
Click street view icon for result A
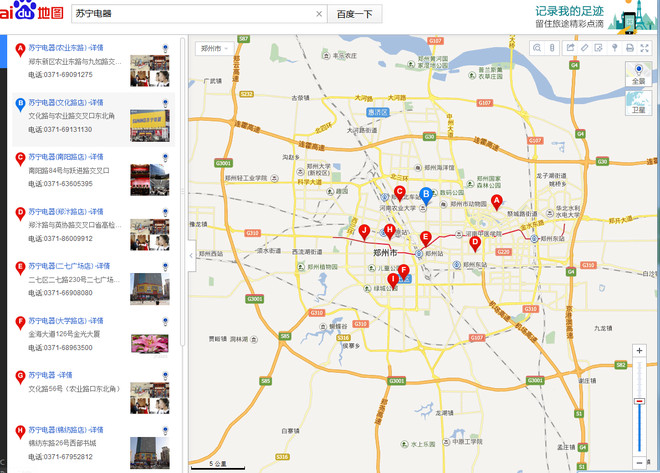click(x=165, y=48)
